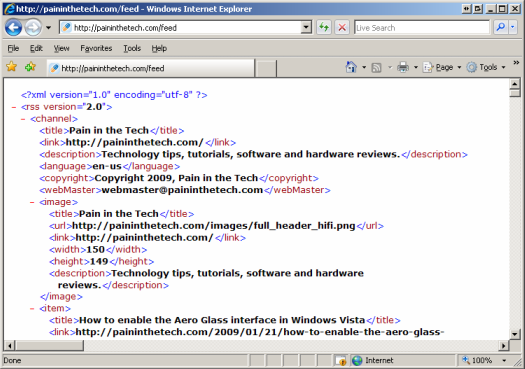Viewport: 525px width, 369px height.
Task: Click the Home icon
Action: click(x=351, y=67)
